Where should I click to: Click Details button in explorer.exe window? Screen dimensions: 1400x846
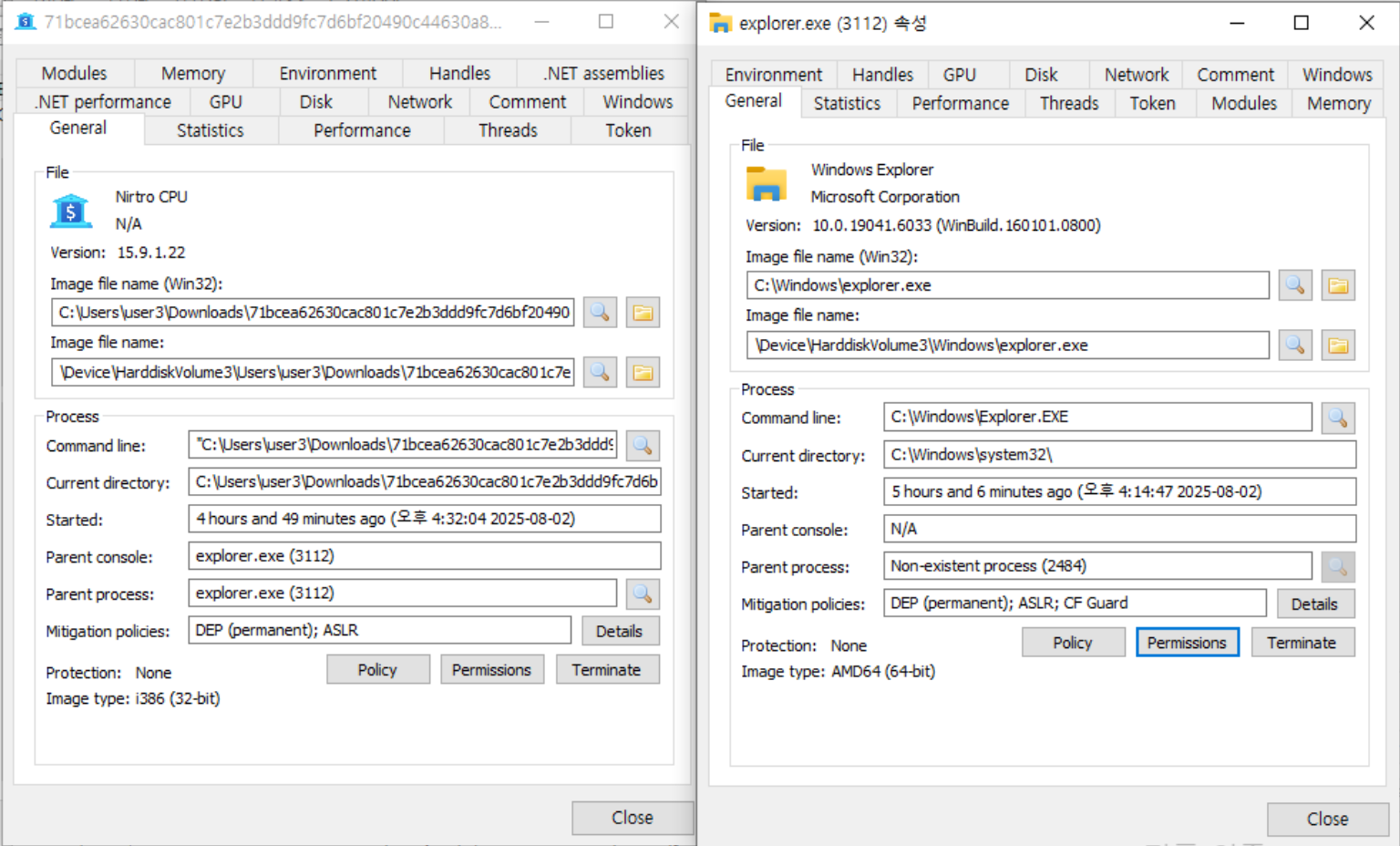click(1314, 604)
